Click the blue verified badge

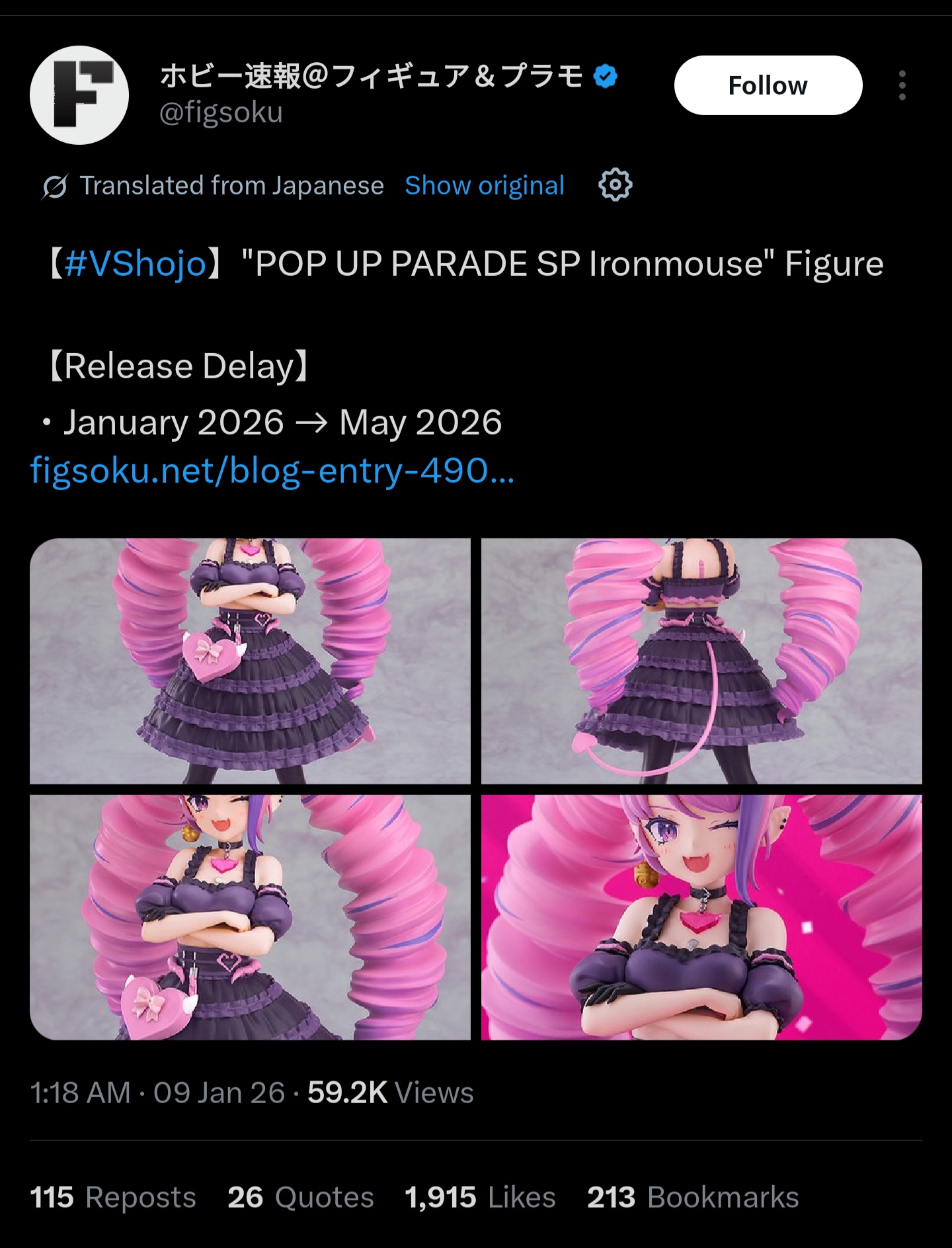coord(606,76)
